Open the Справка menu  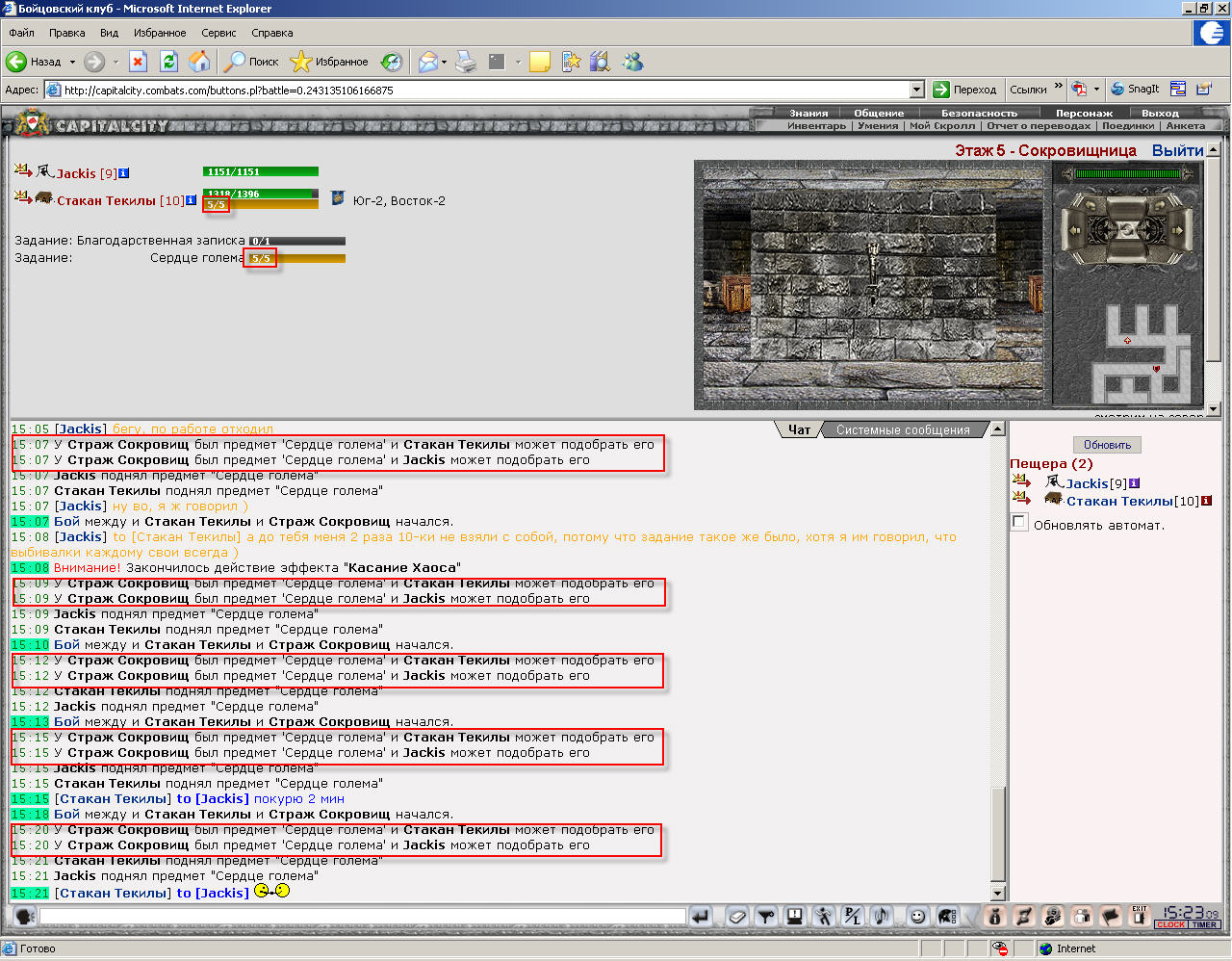pos(272,33)
